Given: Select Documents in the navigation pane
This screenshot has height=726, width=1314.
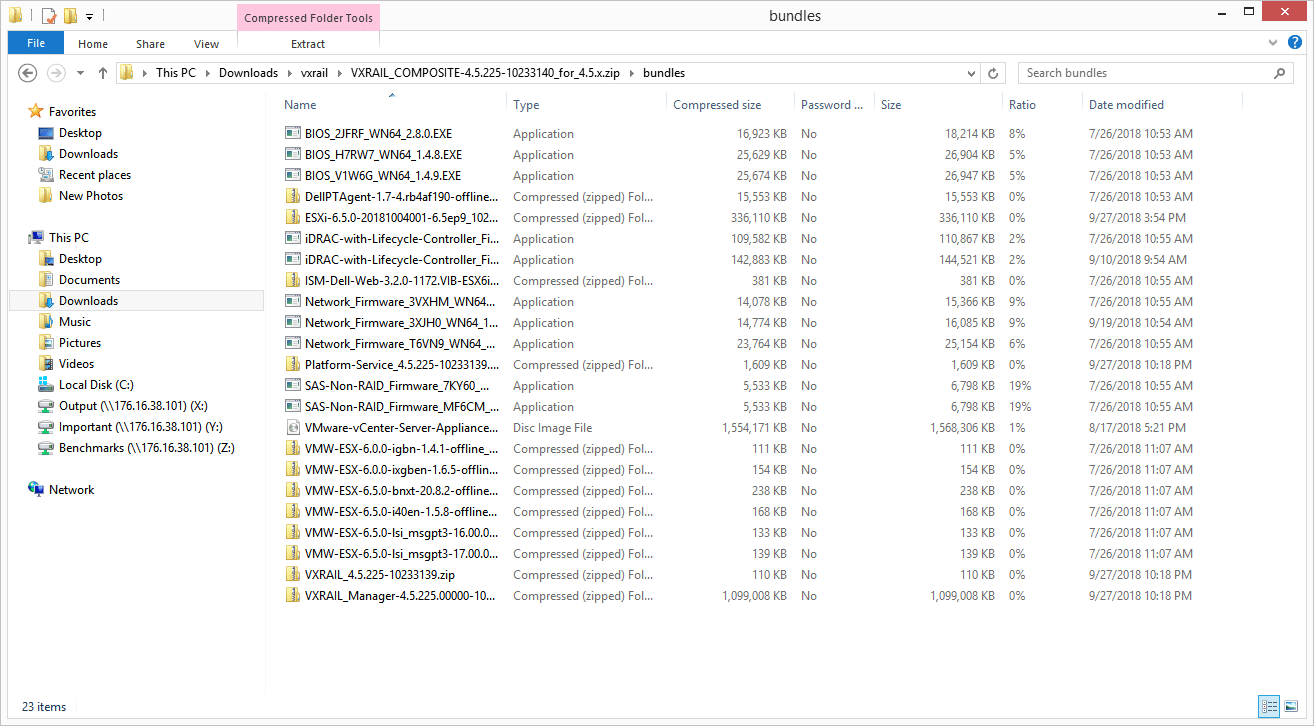Looking at the screenshot, I should coord(89,280).
